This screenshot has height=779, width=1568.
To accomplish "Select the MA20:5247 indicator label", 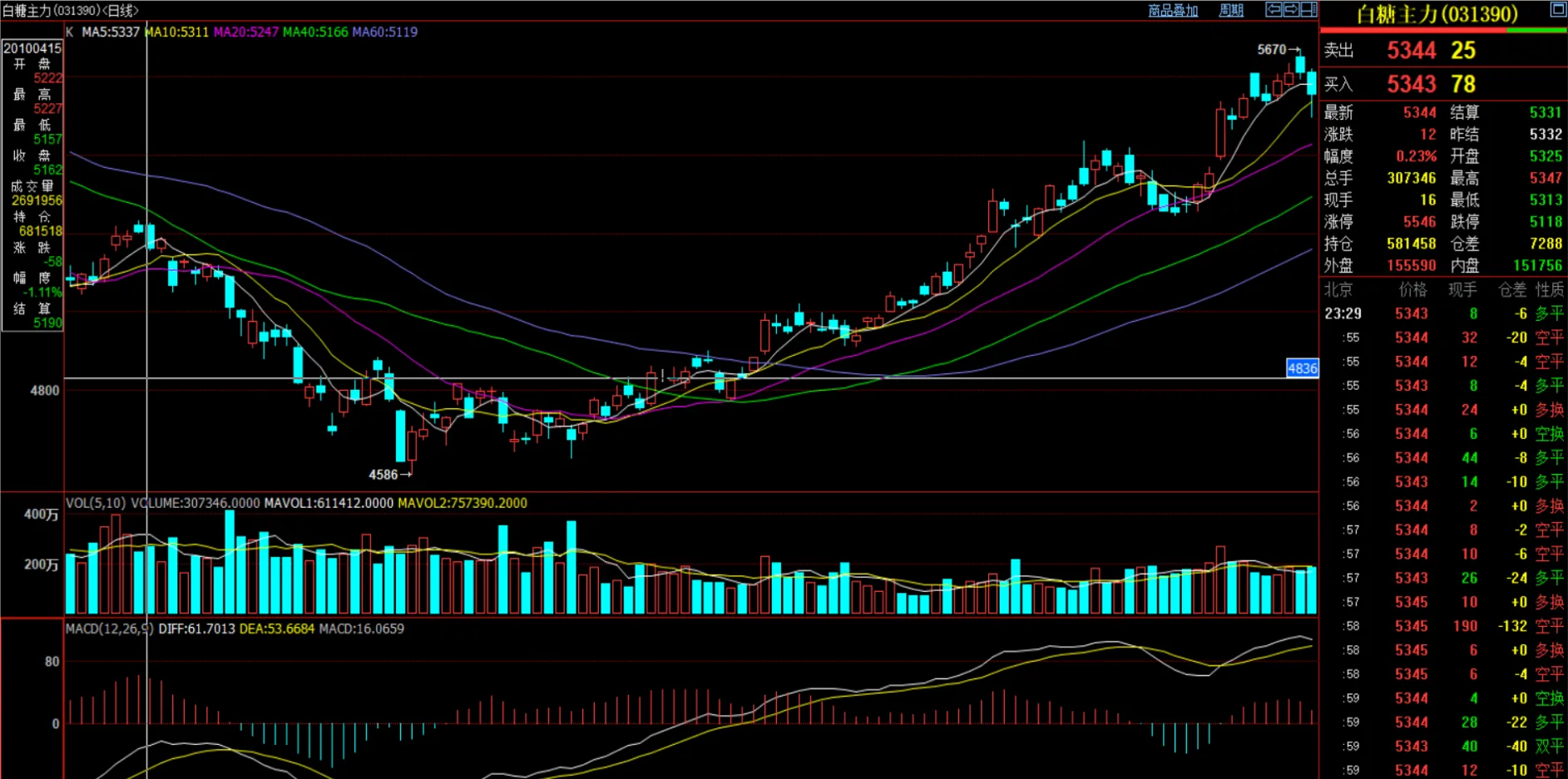I will point(246,32).
